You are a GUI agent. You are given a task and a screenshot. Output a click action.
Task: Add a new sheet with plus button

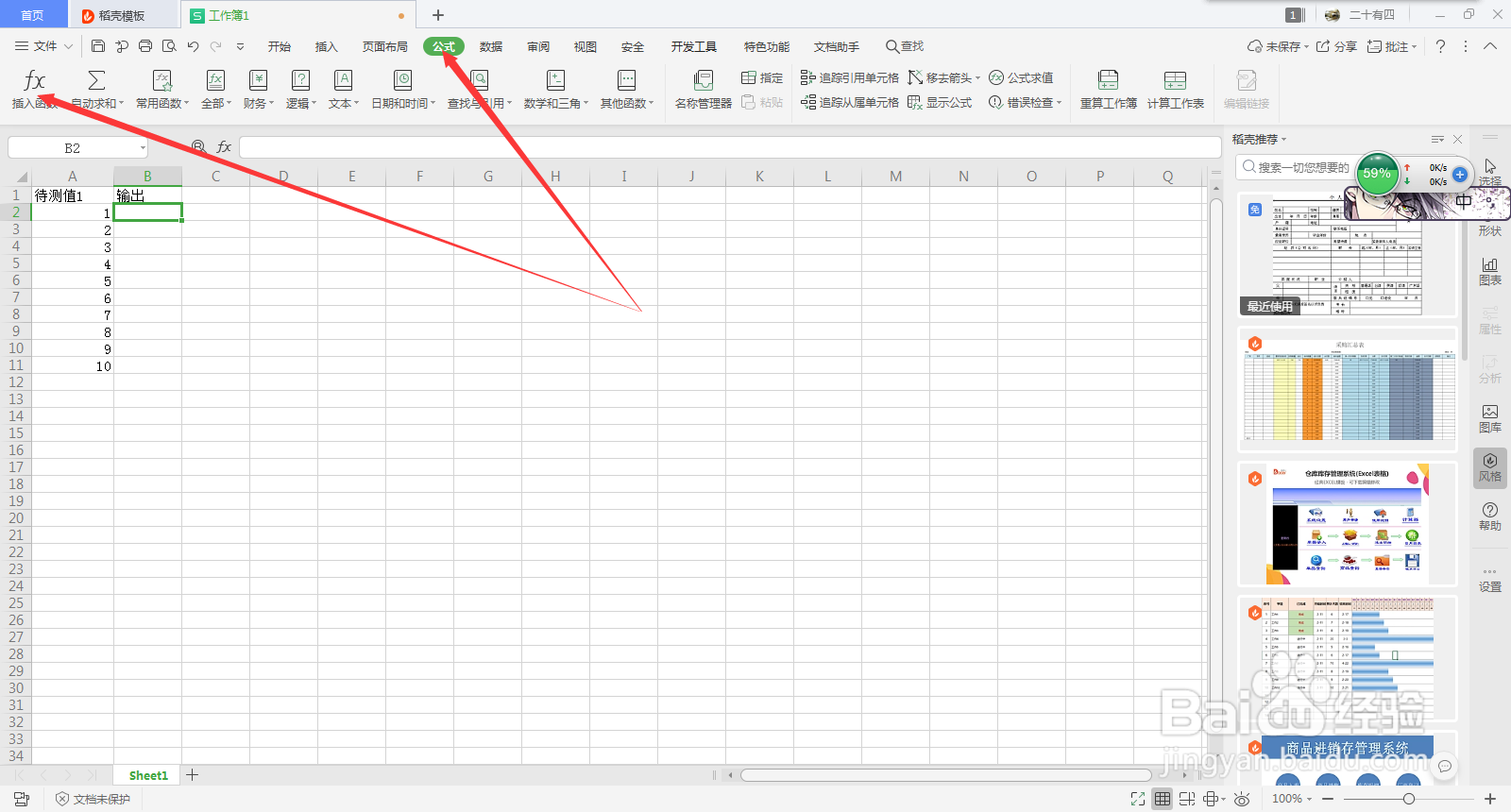click(x=193, y=775)
